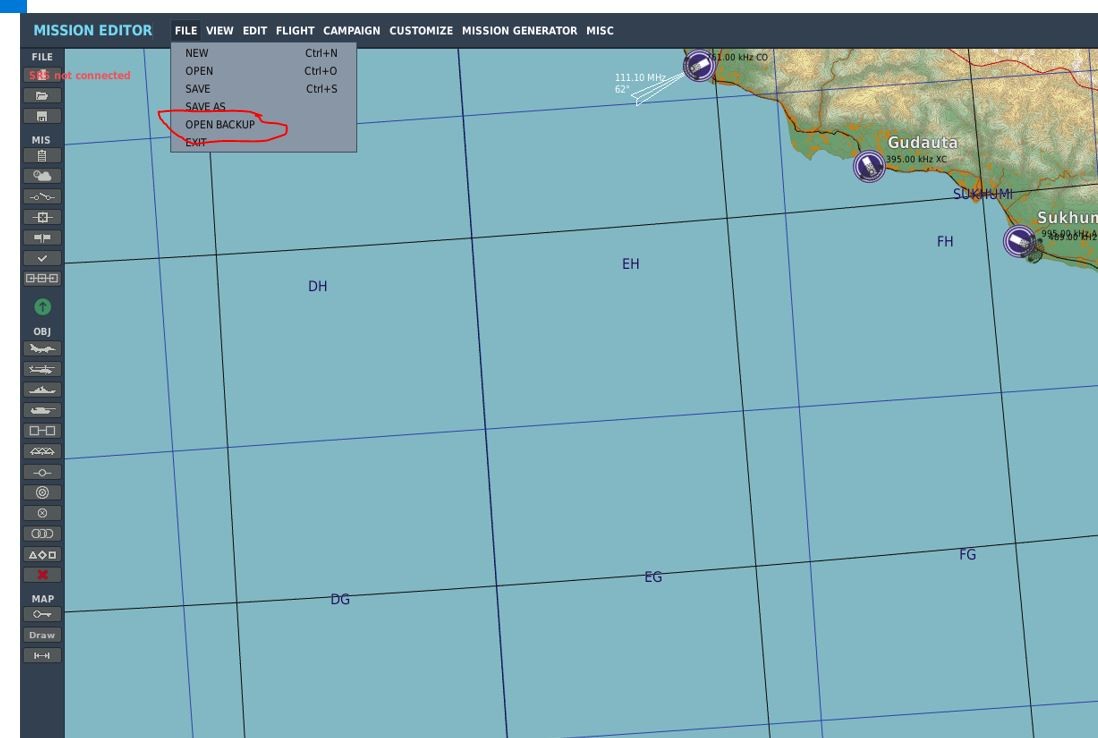
Task: Open the two-flags coalition tool
Action: pyautogui.click(x=42, y=238)
